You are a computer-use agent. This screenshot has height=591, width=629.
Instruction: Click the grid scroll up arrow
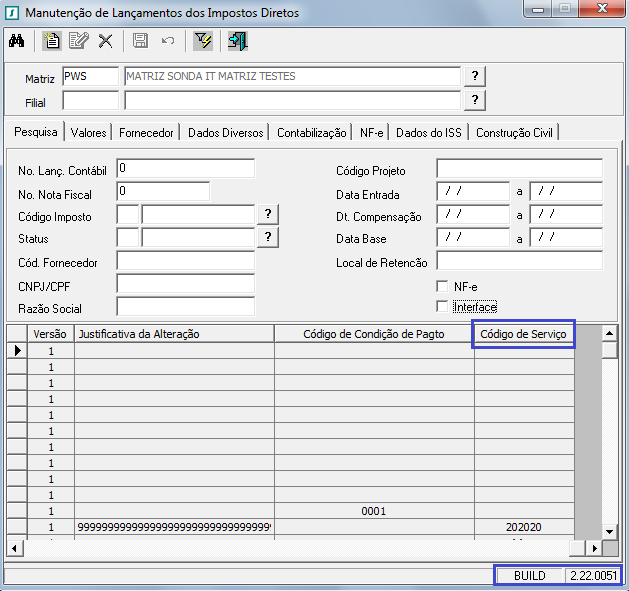[x=609, y=333]
